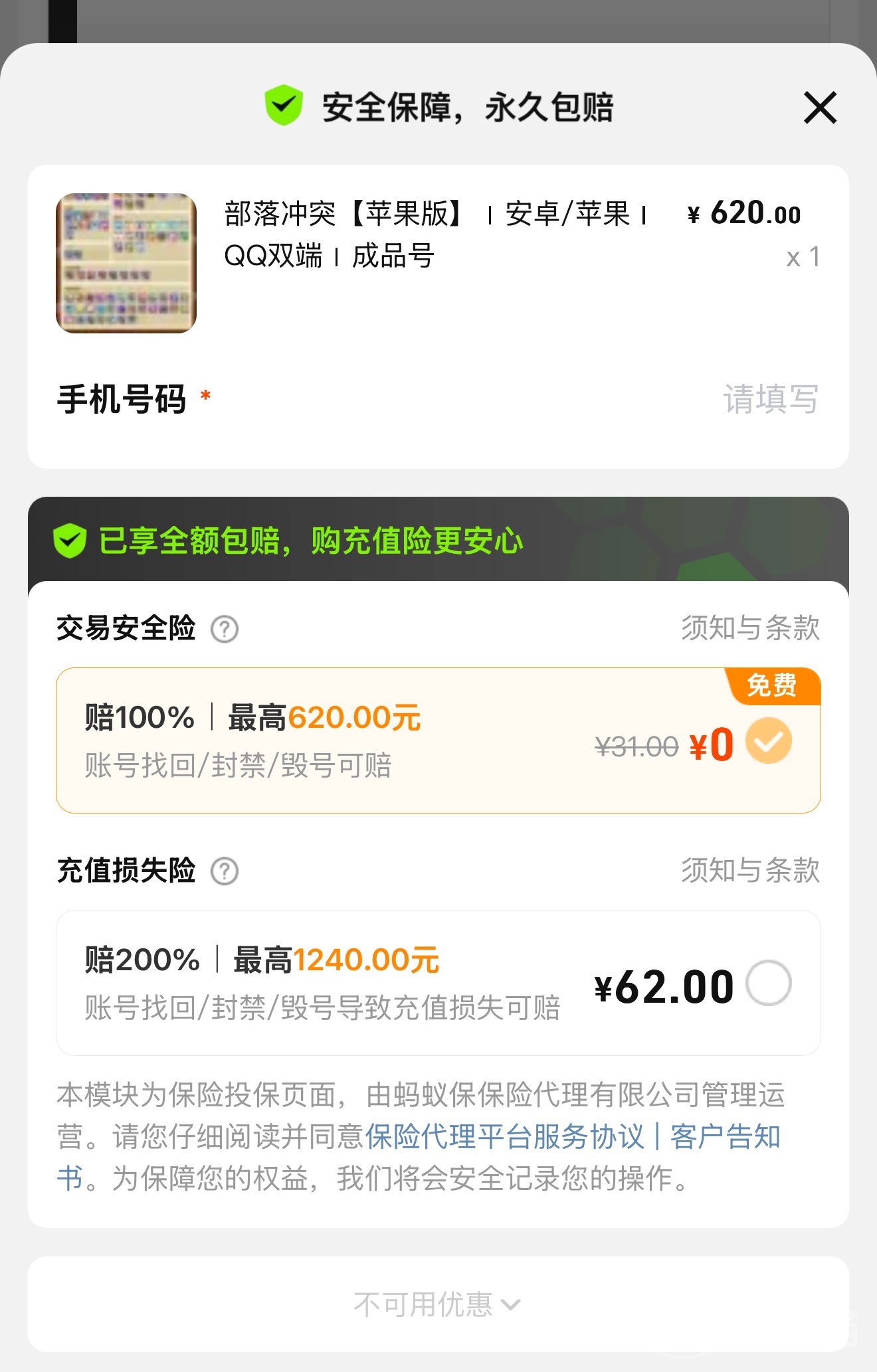This screenshot has height=1372, width=877.
Task: Close the security guarantee popup
Action: (820, 108)
